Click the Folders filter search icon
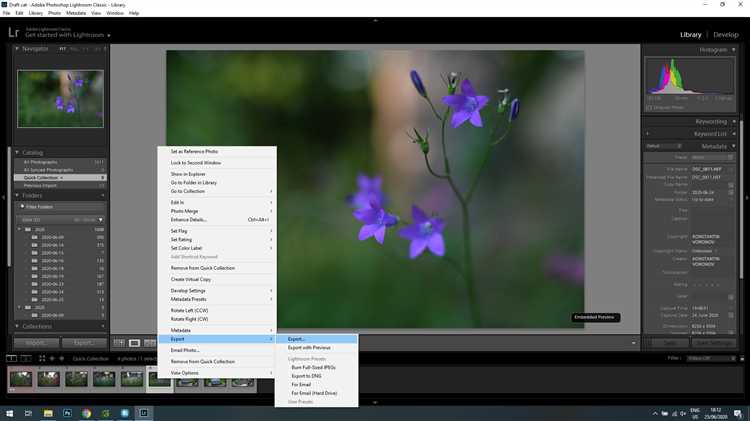The height and width of the screenshot is (421, 750). (x=22, y=207)
